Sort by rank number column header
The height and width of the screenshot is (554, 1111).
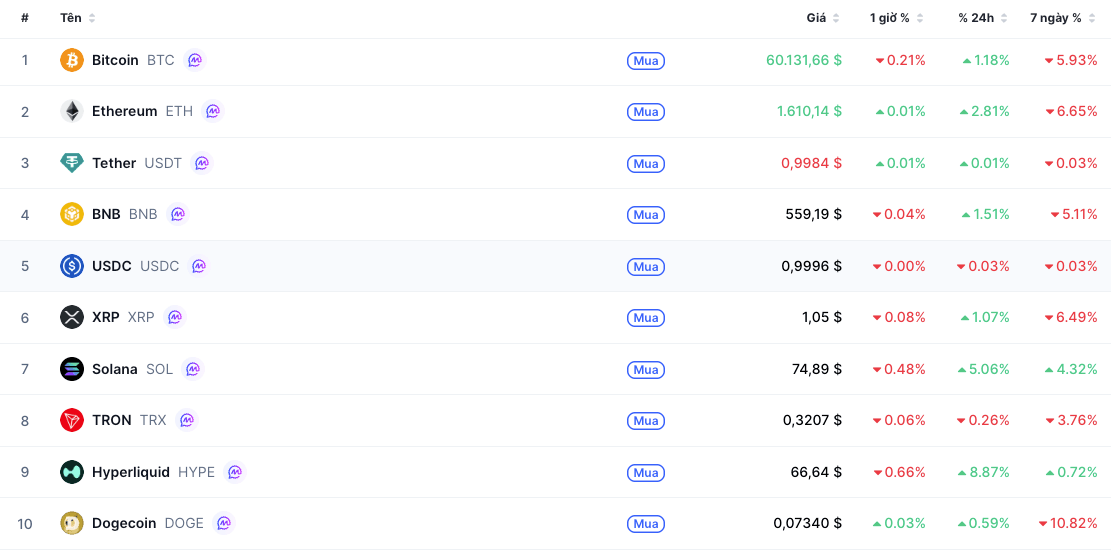[x=25, y=18]
